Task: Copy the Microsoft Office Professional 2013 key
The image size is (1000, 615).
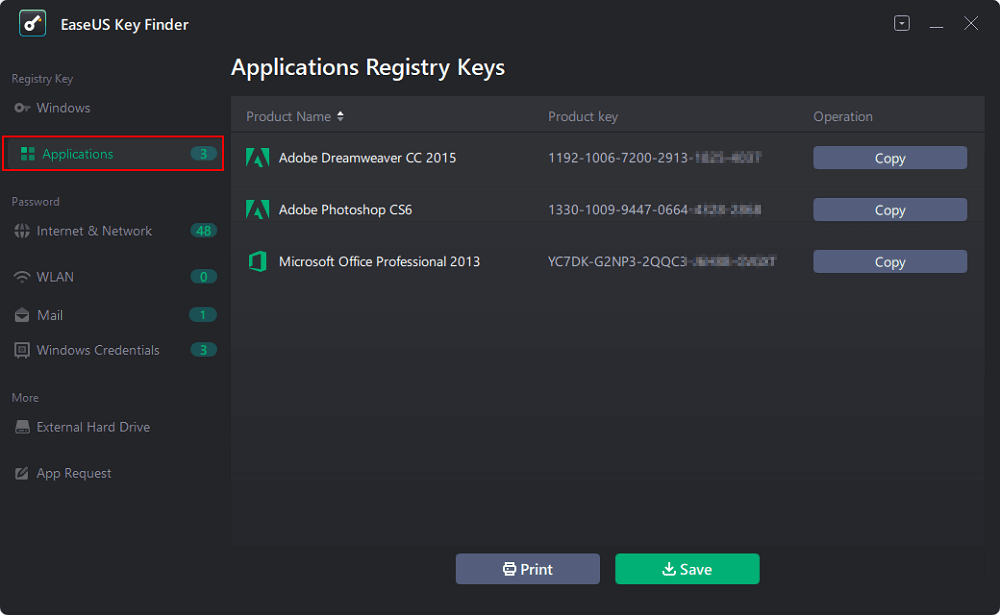Action: 889,262
